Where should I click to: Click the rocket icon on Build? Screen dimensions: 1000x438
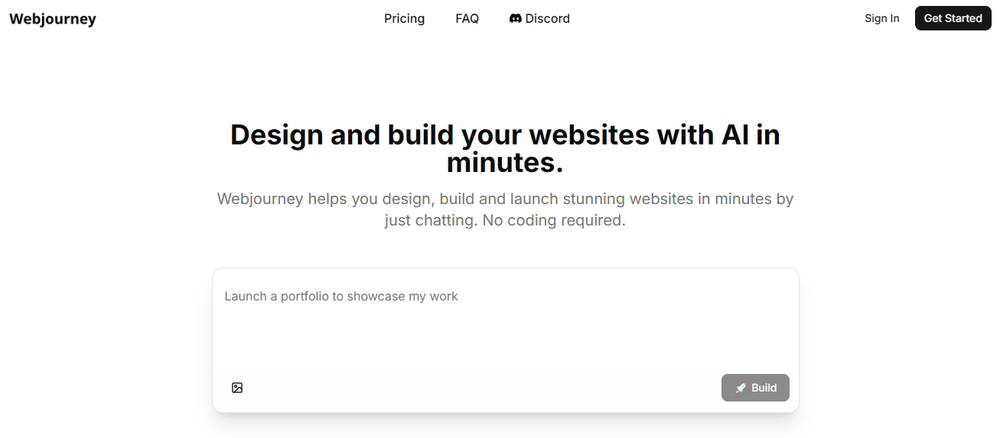coord(741,388)
